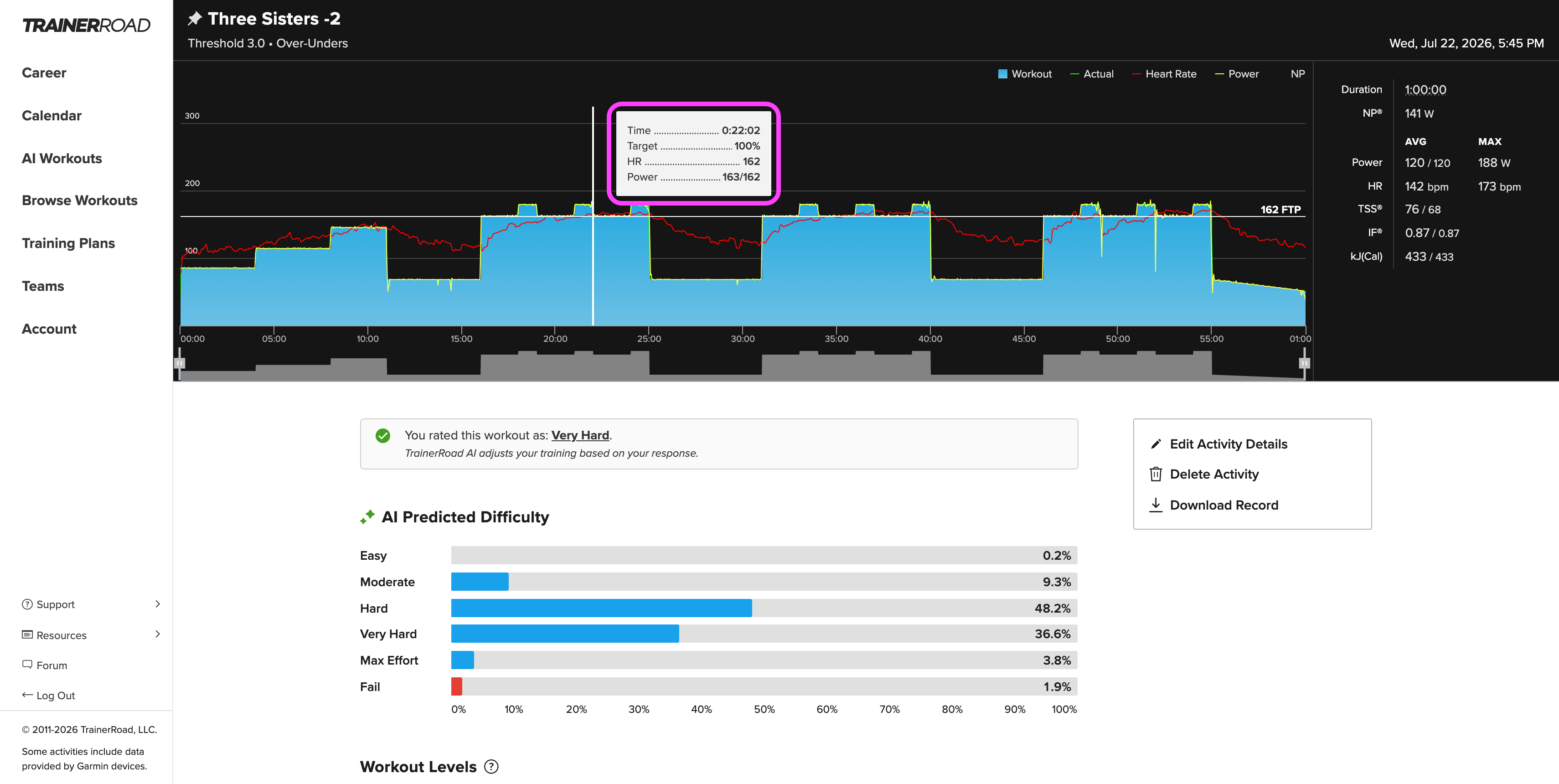The width and height of the screenshot is (1559, 784).
Task: Click the NP value 141 W
Action: point(1419,114)
